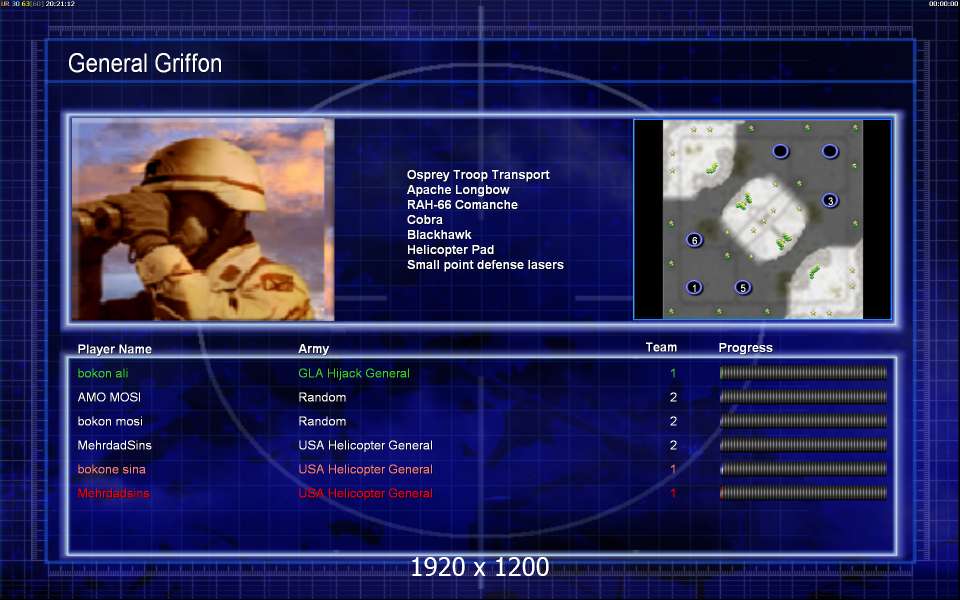Click team number 2 for white MehrdadSins

click(673, 445)
